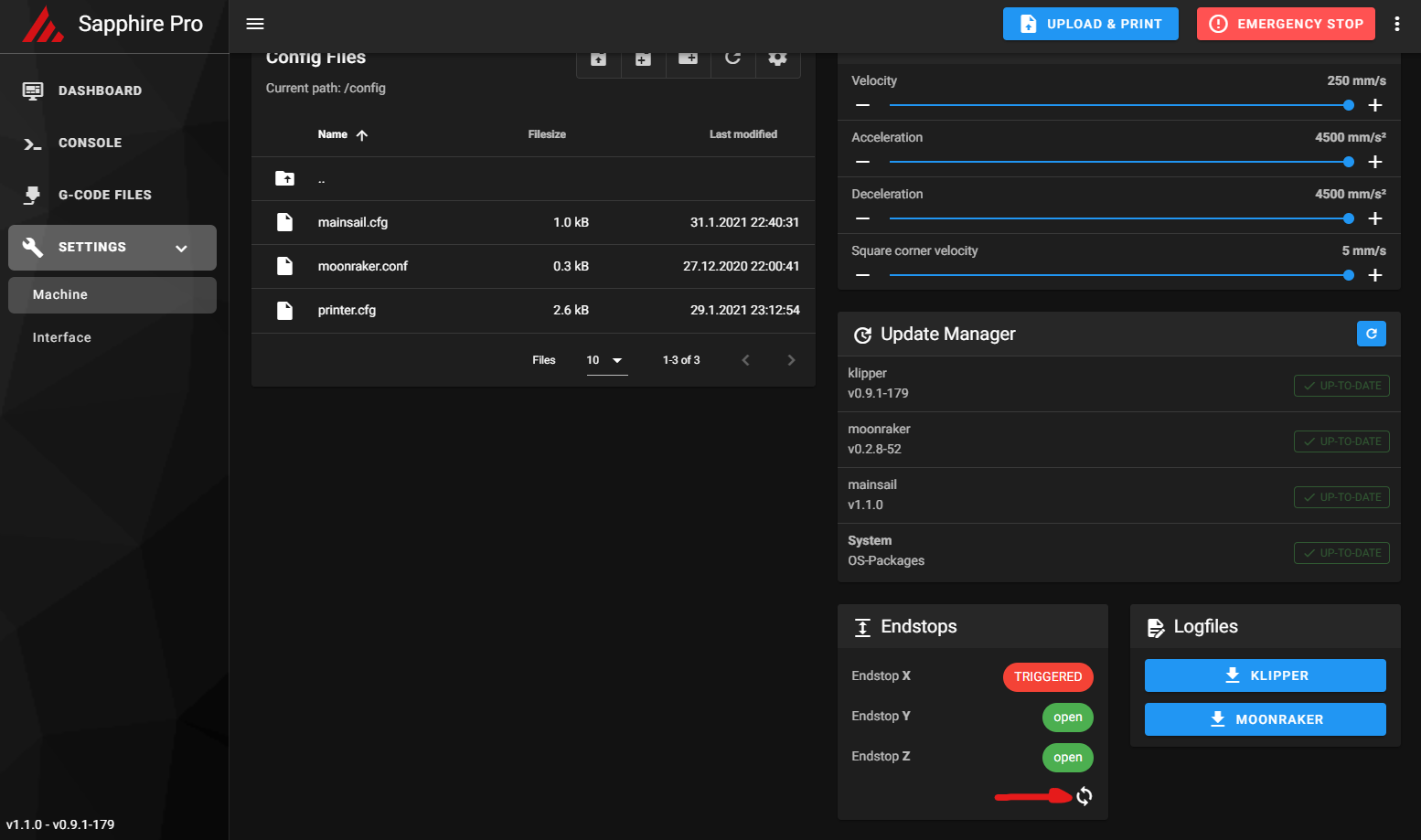The image size is (1421, 840).
Task: Click the upload file icon in Config Files
Action: coord(598,59)
